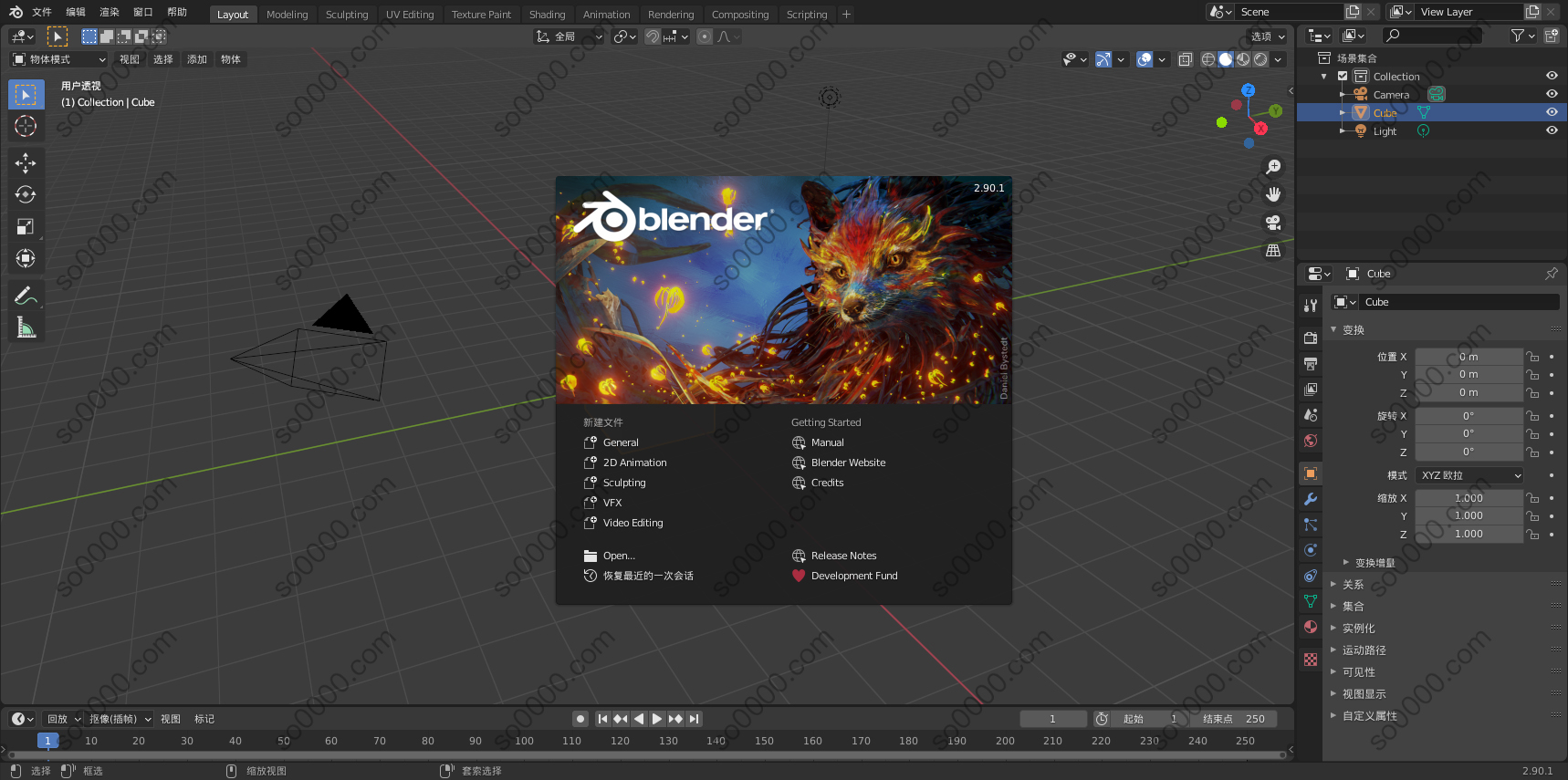Viewport: 1568px width, 780px height.
Task: Activate the Rotate tool
Action: click(26, 194)
